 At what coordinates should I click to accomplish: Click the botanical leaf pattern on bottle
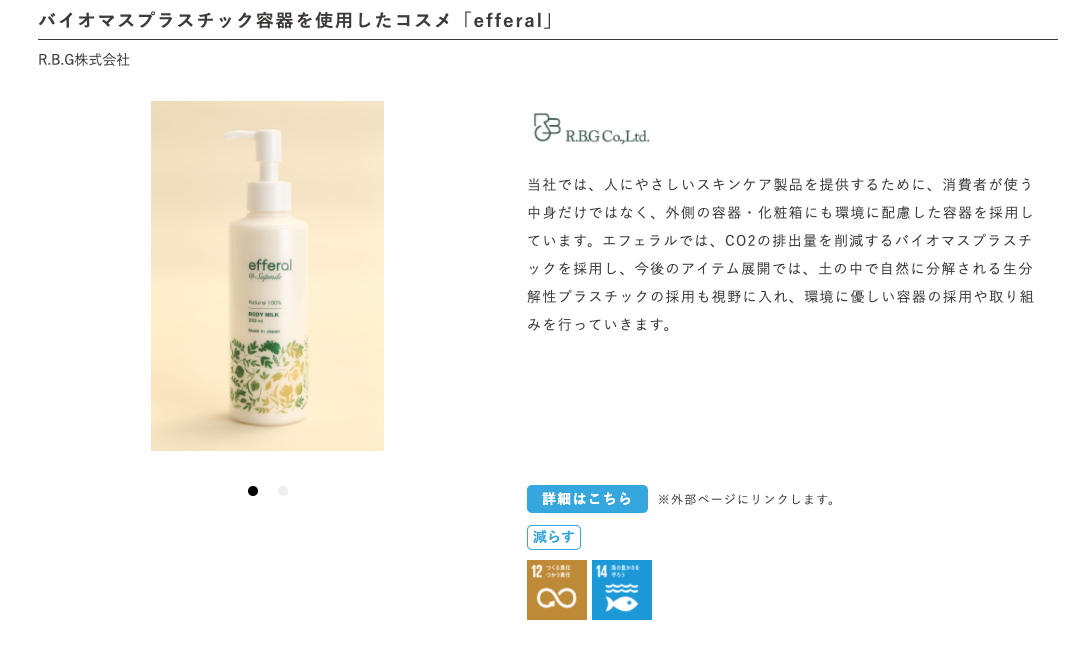(x=269, y=377)
